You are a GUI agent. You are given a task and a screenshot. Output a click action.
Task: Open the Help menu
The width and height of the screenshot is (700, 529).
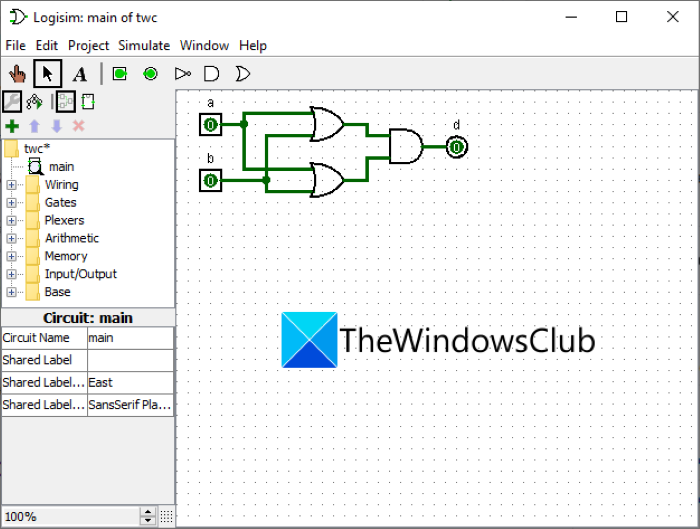253,46
